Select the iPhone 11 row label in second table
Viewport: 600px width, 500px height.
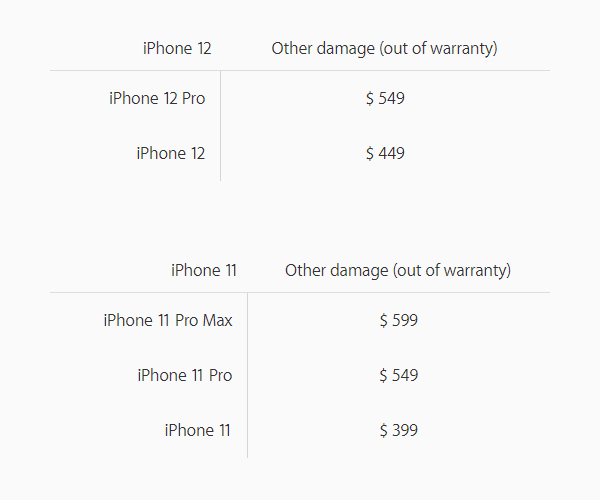click(x=197, y=430)
